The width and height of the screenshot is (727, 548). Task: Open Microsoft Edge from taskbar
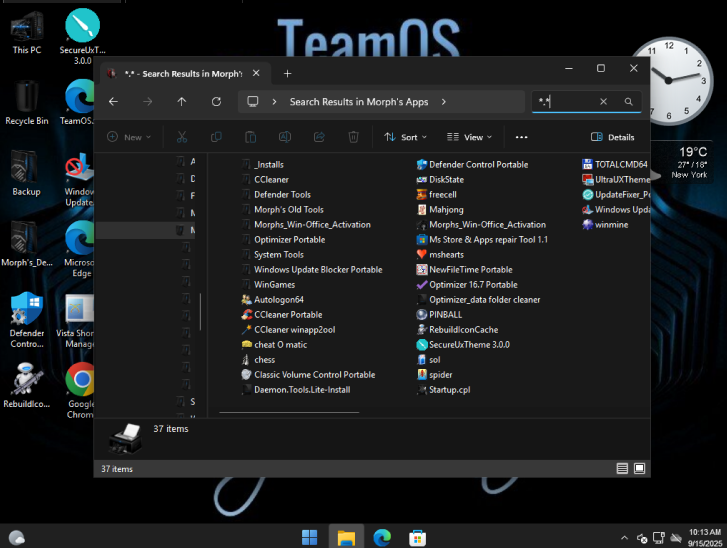tap(382, 538)
